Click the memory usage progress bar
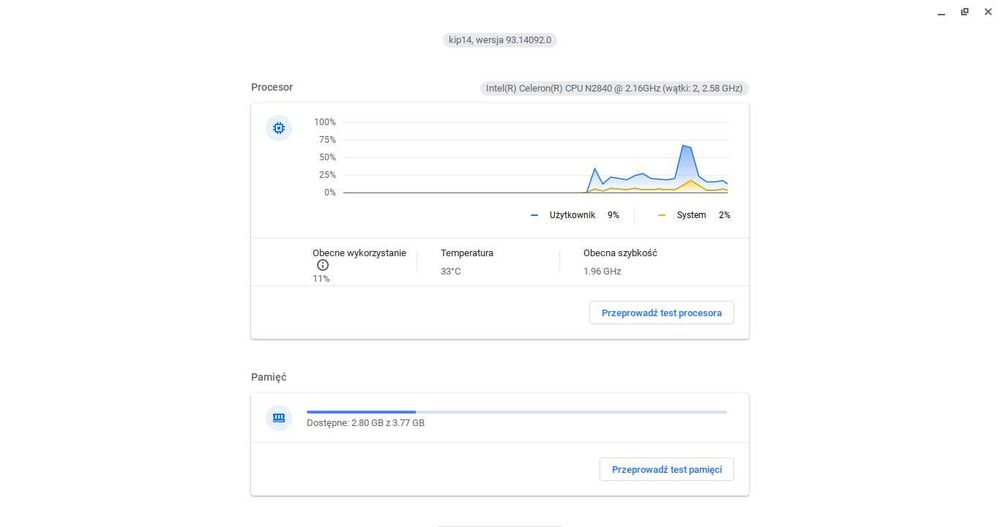This screenshot has height=527, width=1000. click(517, 412)
